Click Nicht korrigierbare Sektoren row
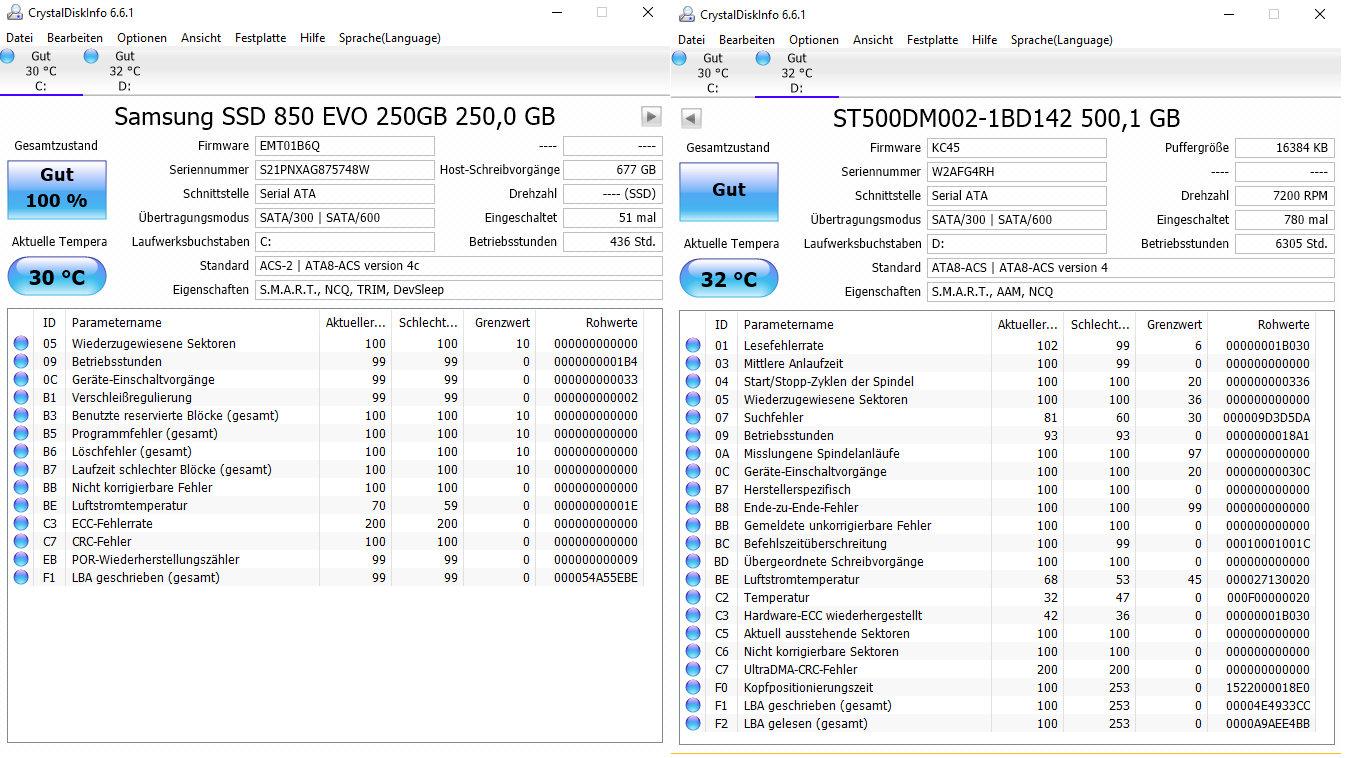1348x758 pixels. click(x=998, y=651)
